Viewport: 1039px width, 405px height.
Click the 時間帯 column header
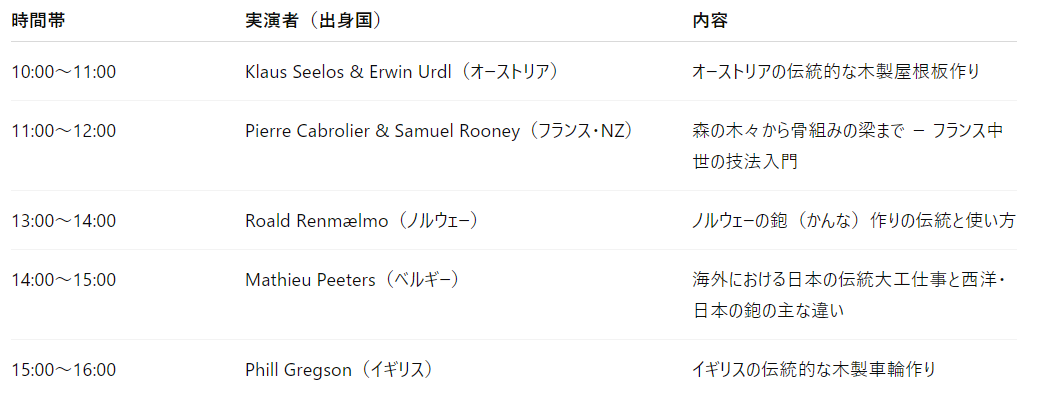click(39, 21)
